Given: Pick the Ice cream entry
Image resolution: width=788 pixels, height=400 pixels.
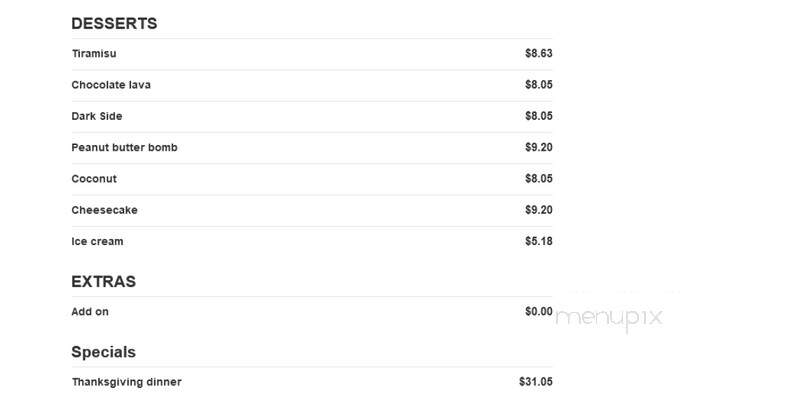Looking at the screenshot, I should [312, 241].
